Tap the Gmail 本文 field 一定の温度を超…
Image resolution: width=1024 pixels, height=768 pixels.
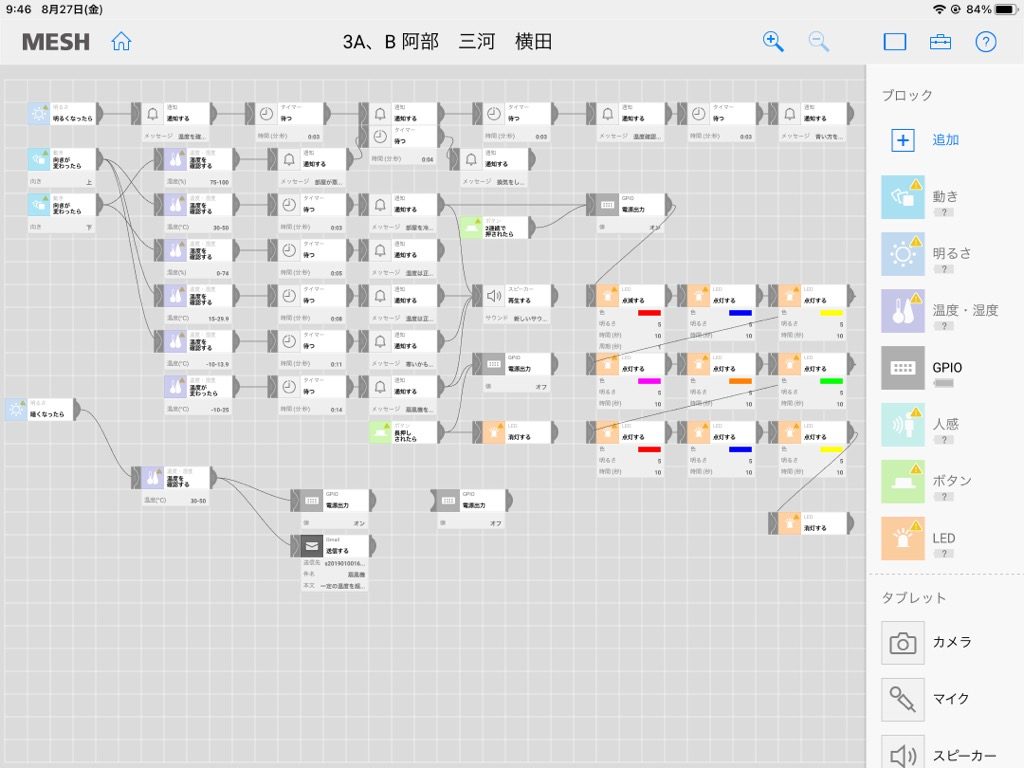(333, 586)
